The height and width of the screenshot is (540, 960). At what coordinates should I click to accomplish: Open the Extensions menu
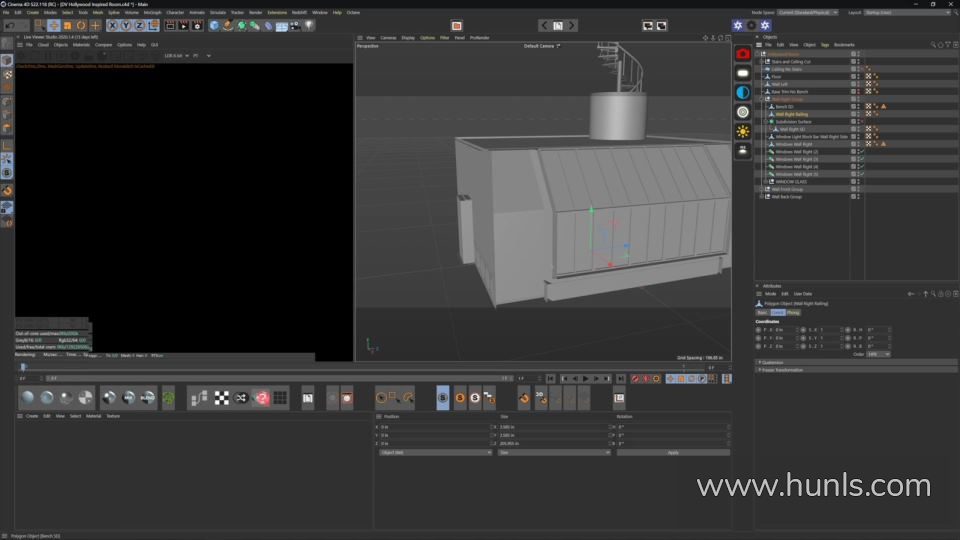277,12
